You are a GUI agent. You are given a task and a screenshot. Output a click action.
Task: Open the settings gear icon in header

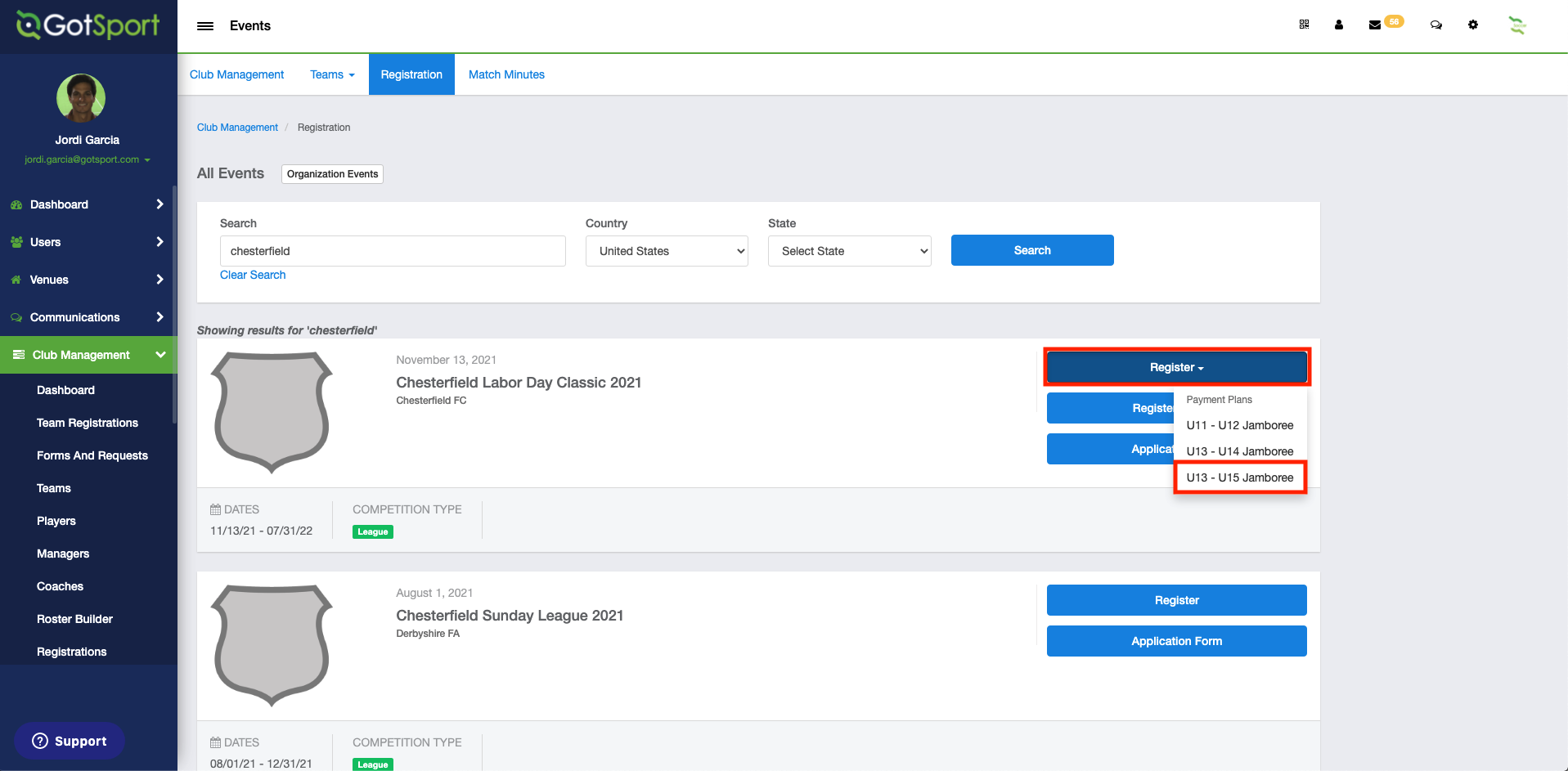point(1473,25)
